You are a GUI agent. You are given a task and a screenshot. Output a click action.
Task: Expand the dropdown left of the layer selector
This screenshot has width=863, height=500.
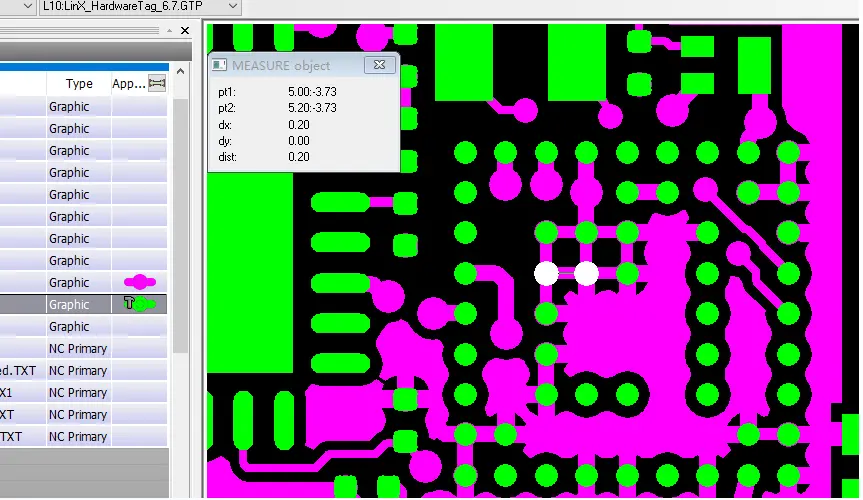(28, 6)
